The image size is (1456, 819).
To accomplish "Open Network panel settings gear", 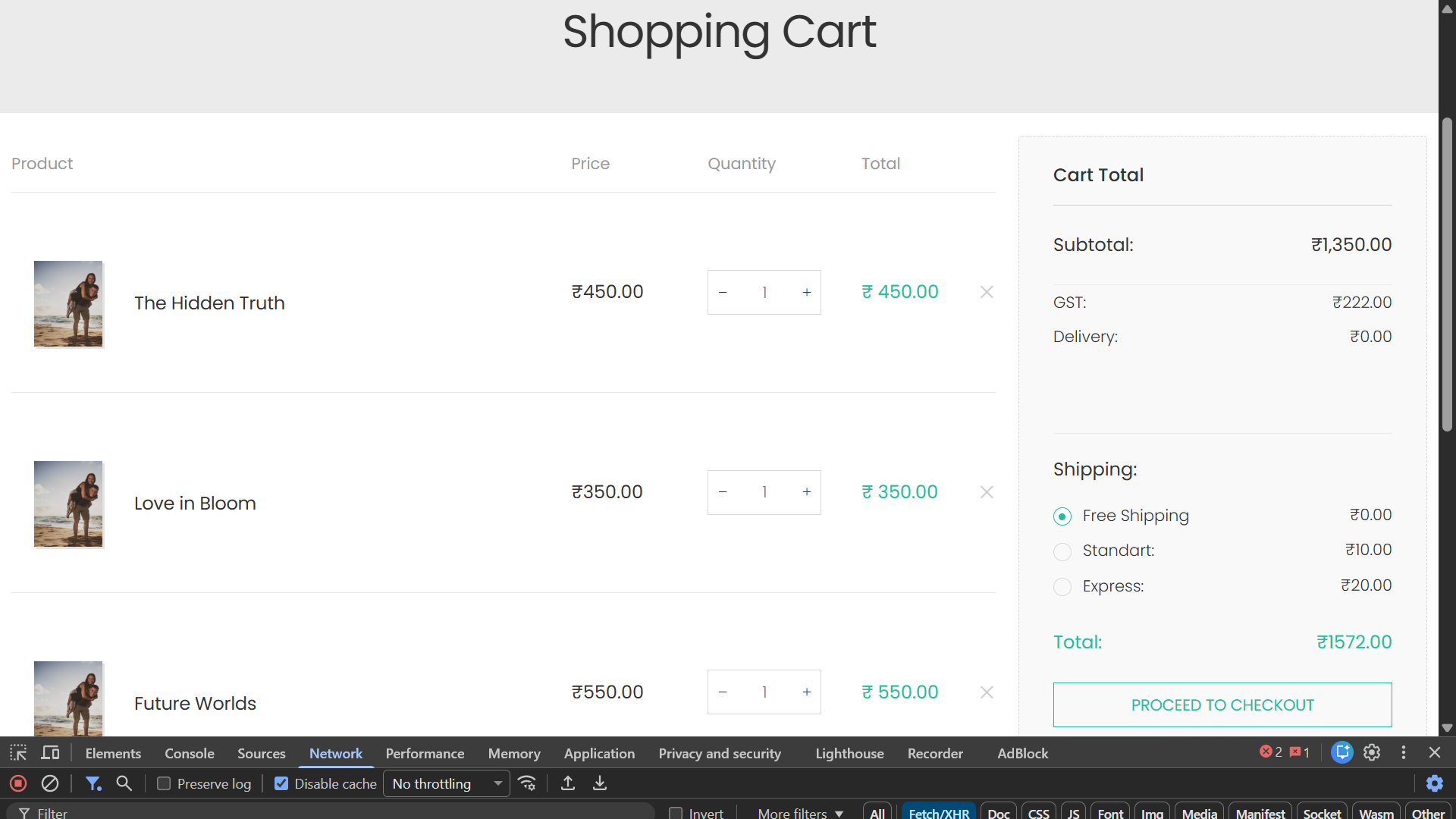I will [1435, 783].
